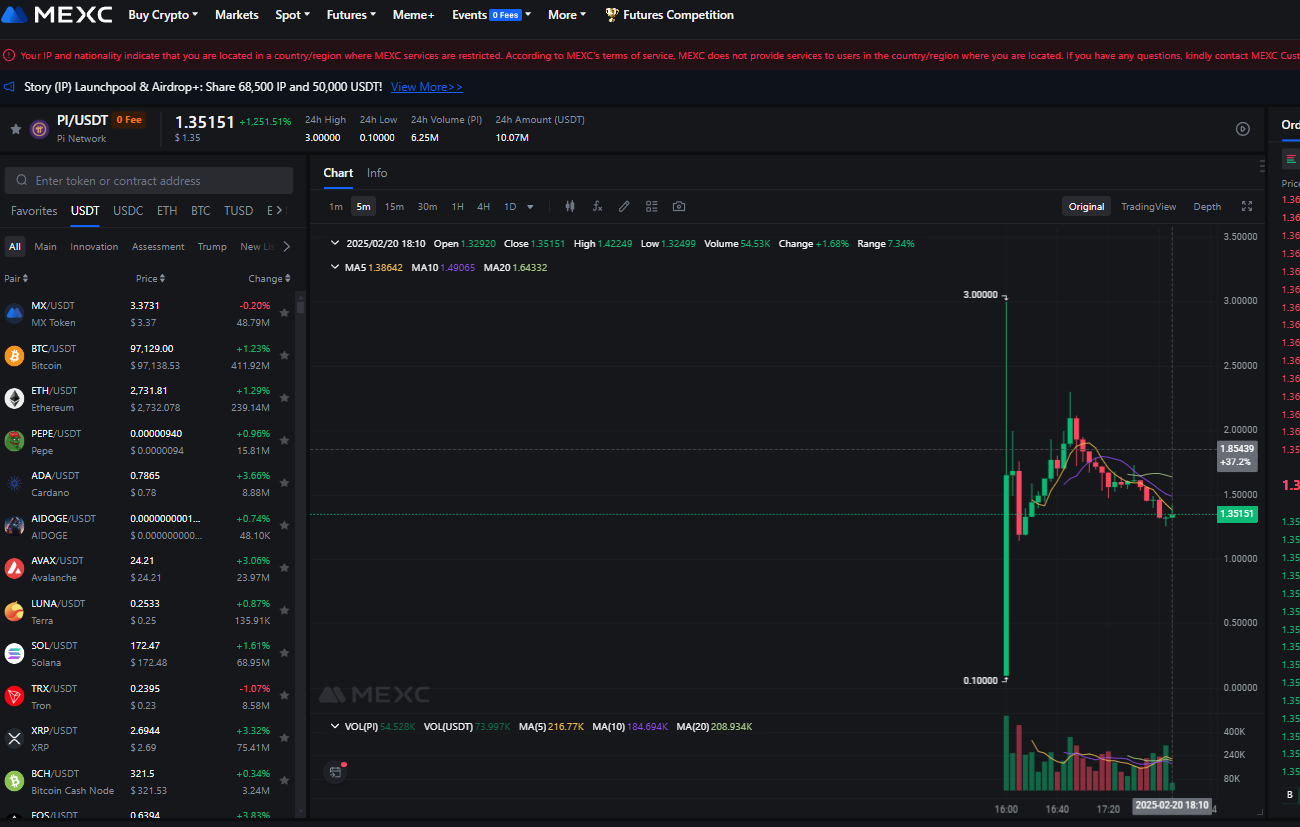Star the MX/USDT pair as favorite
Screen dimensions: 1300x827
284,313
